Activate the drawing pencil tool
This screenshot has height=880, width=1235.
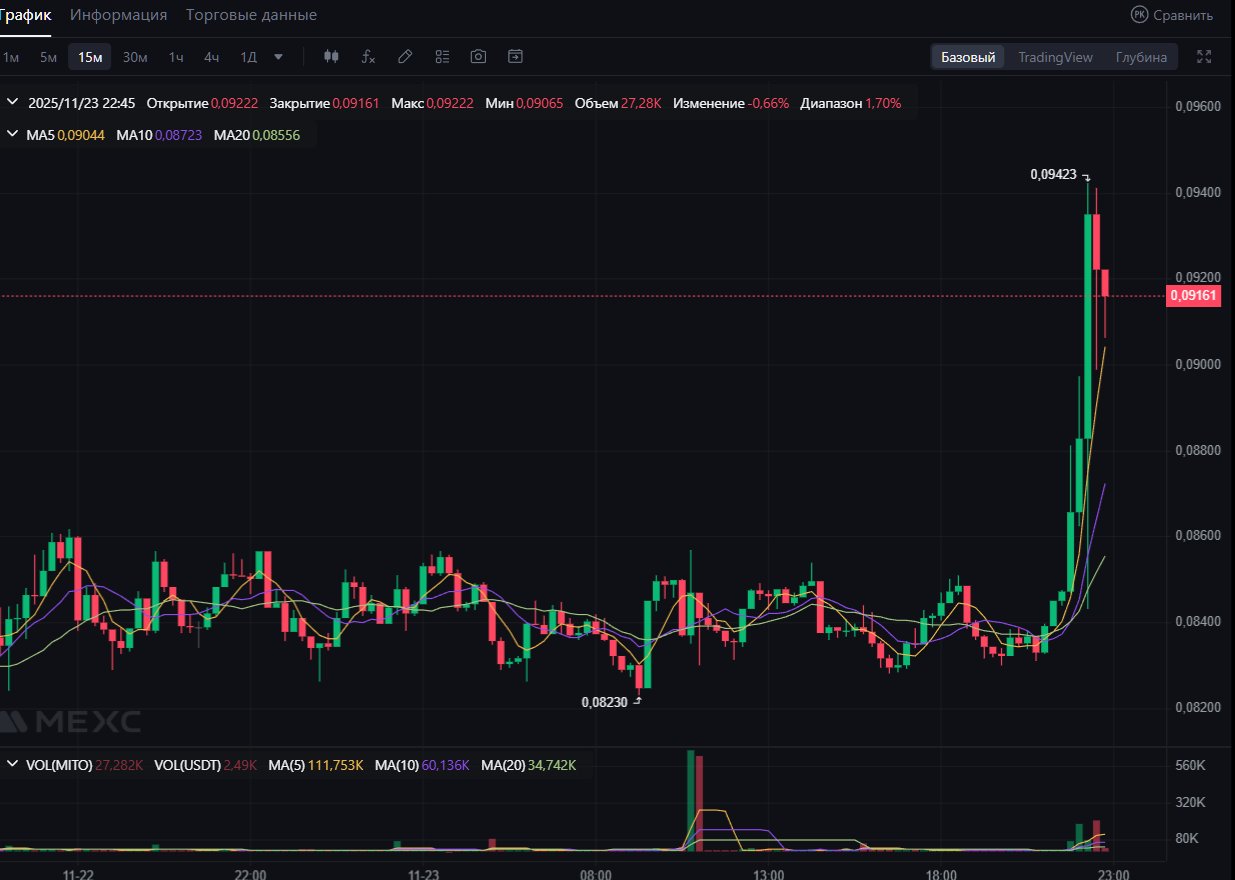(x=405, y=57)
